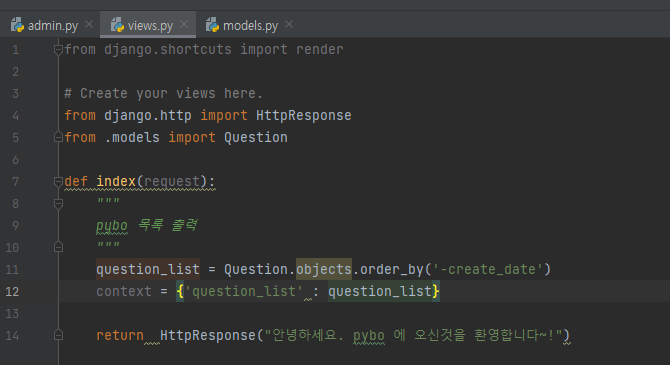The image size is (670, 365).
Task: Click 'django.shortcuts' on line 1
Action: point(168,50)
